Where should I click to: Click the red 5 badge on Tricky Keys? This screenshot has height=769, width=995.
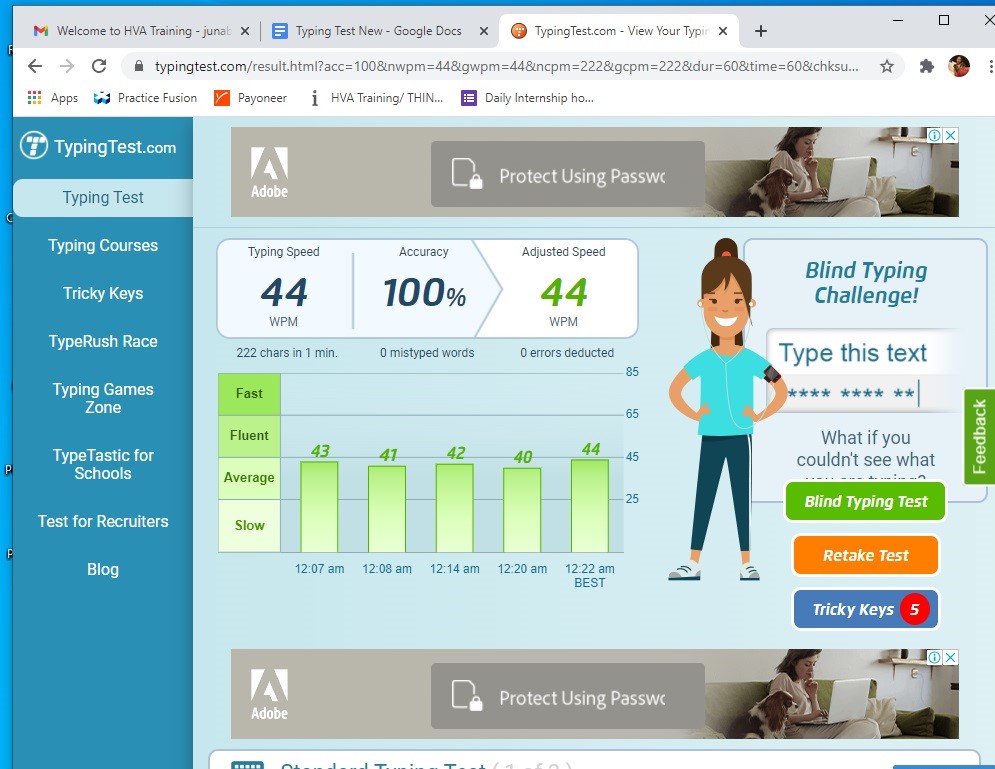pos(914,609)
